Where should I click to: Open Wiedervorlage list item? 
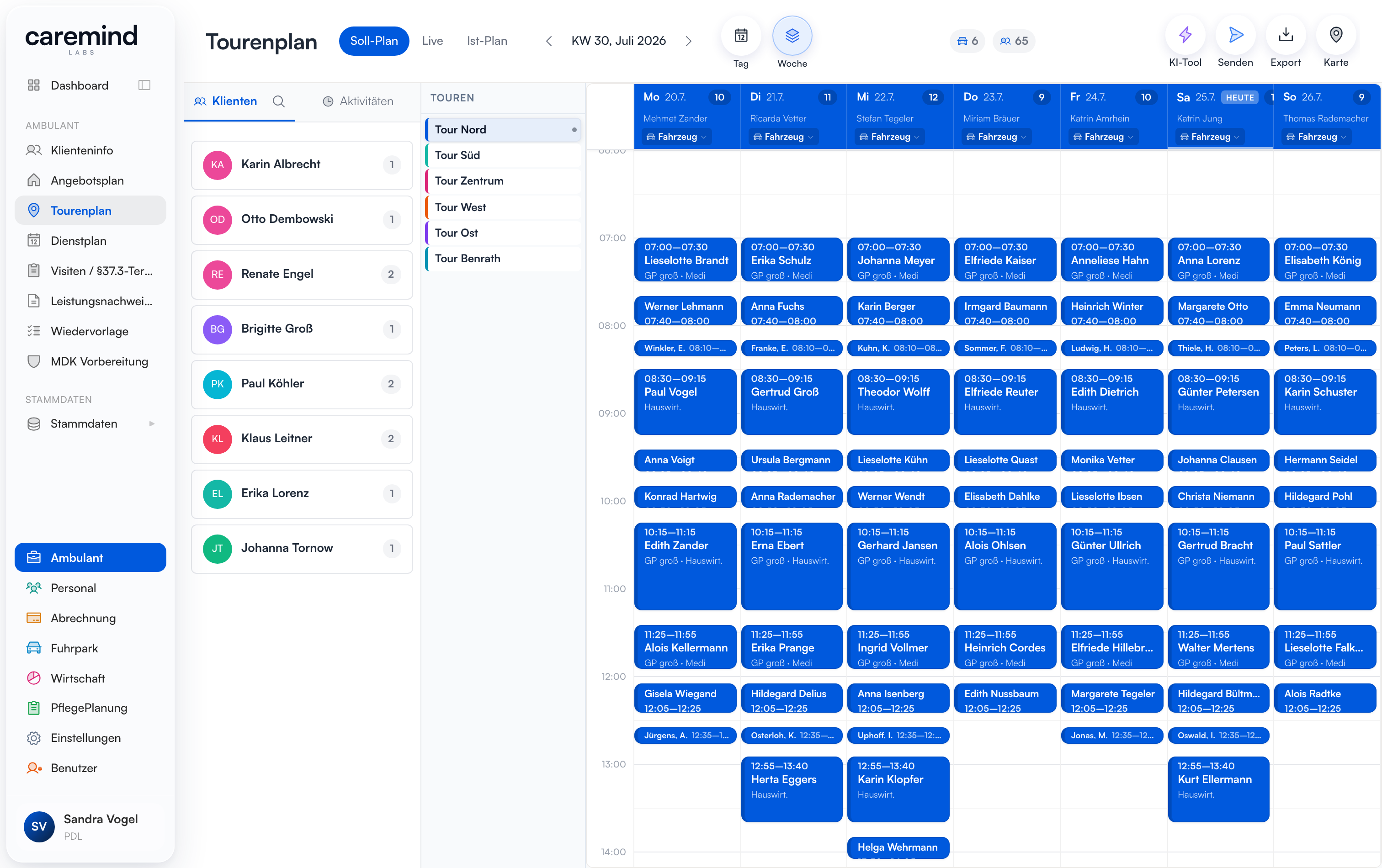click(90, 332)
